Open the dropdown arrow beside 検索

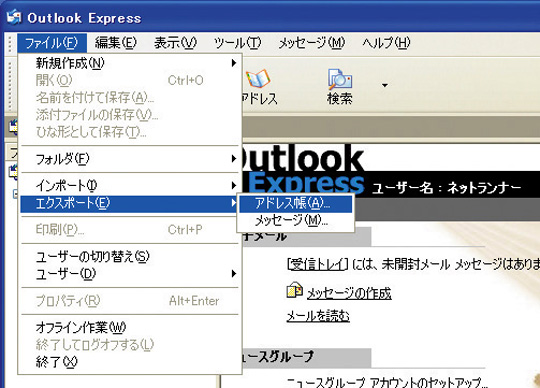(x=385, y=85)
